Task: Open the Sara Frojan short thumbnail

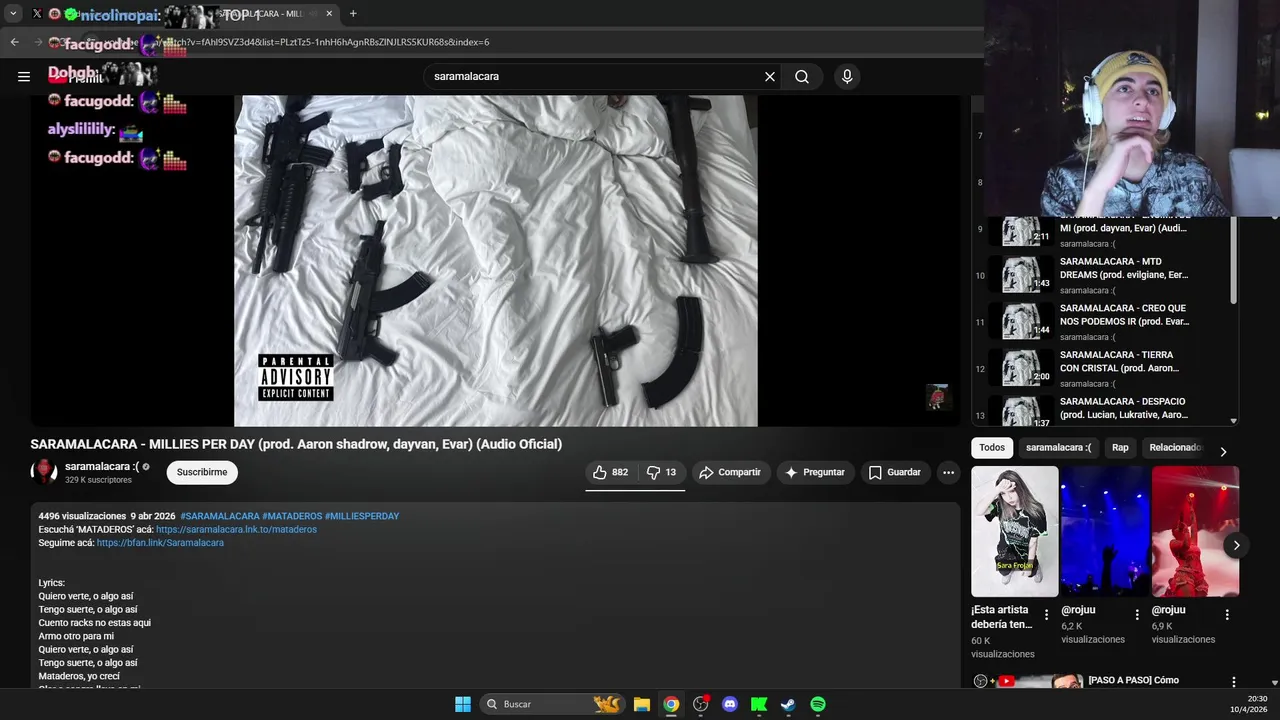Action: pos(1014,531)
